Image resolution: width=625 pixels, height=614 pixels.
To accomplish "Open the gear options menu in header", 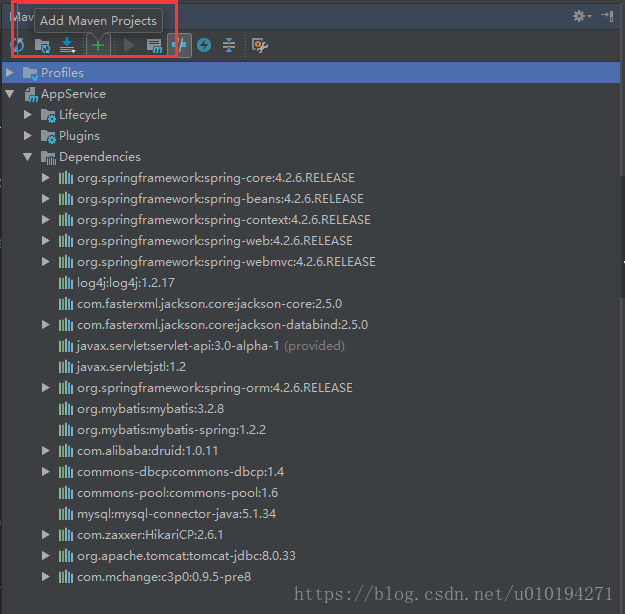I will point(582,16).
